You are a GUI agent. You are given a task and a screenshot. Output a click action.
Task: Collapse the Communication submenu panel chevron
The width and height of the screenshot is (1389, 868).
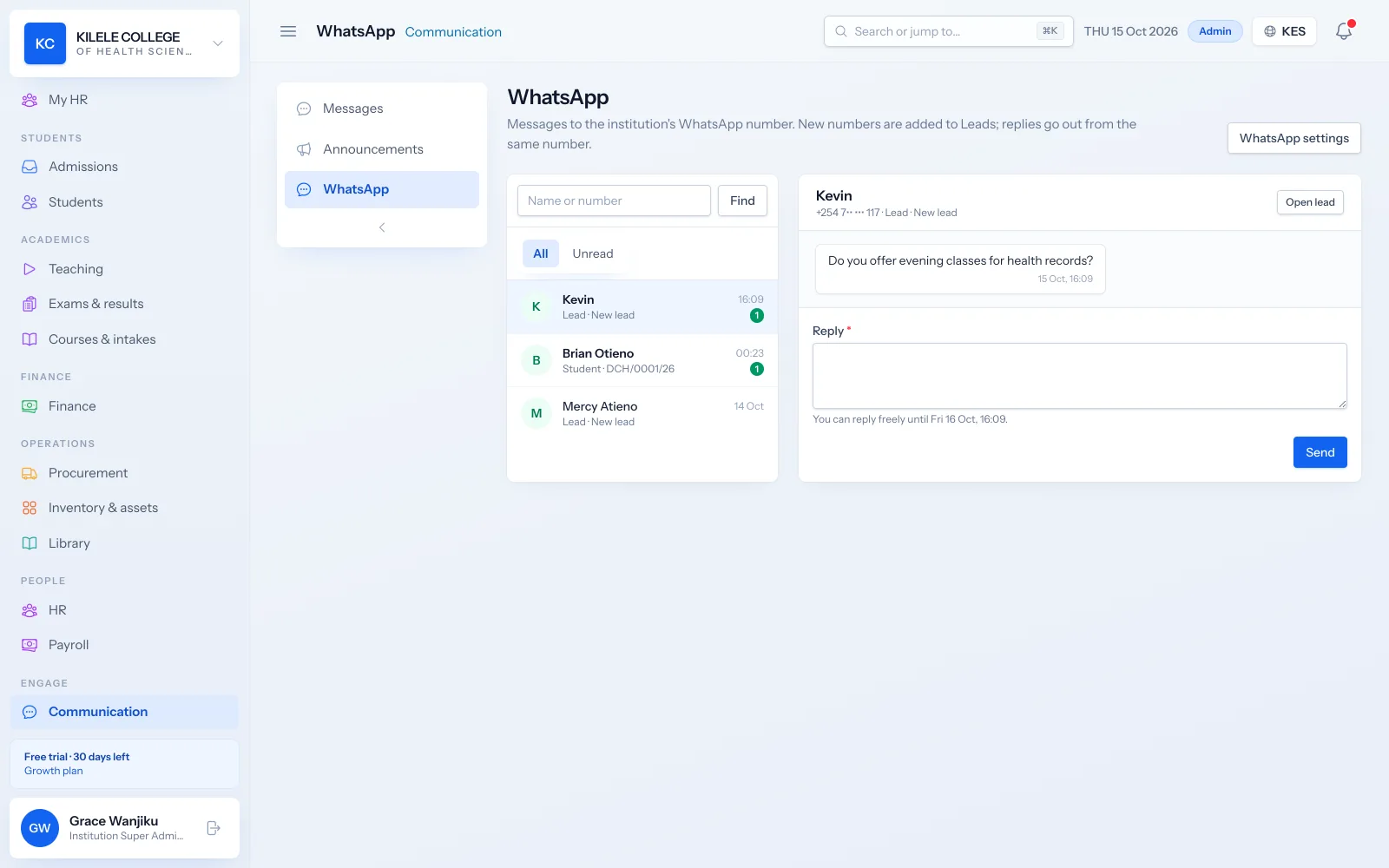click(382, 227)
